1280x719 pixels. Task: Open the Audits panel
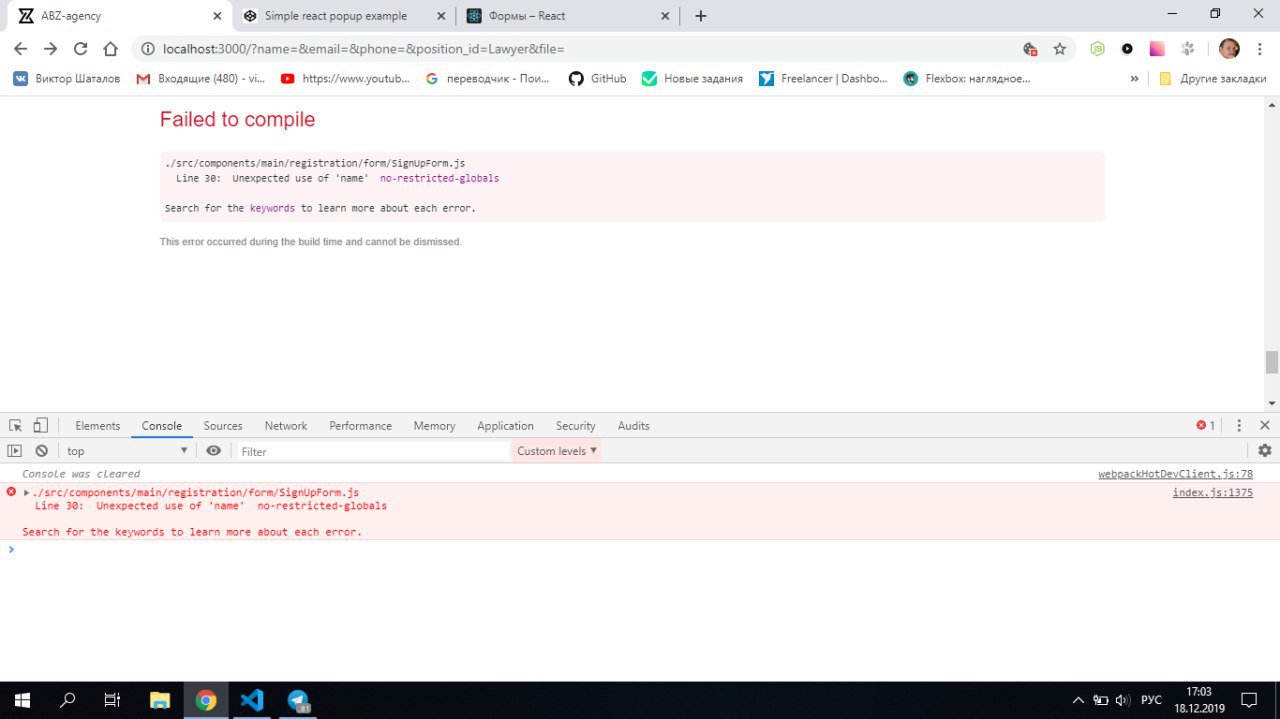(x=633, y=425)
